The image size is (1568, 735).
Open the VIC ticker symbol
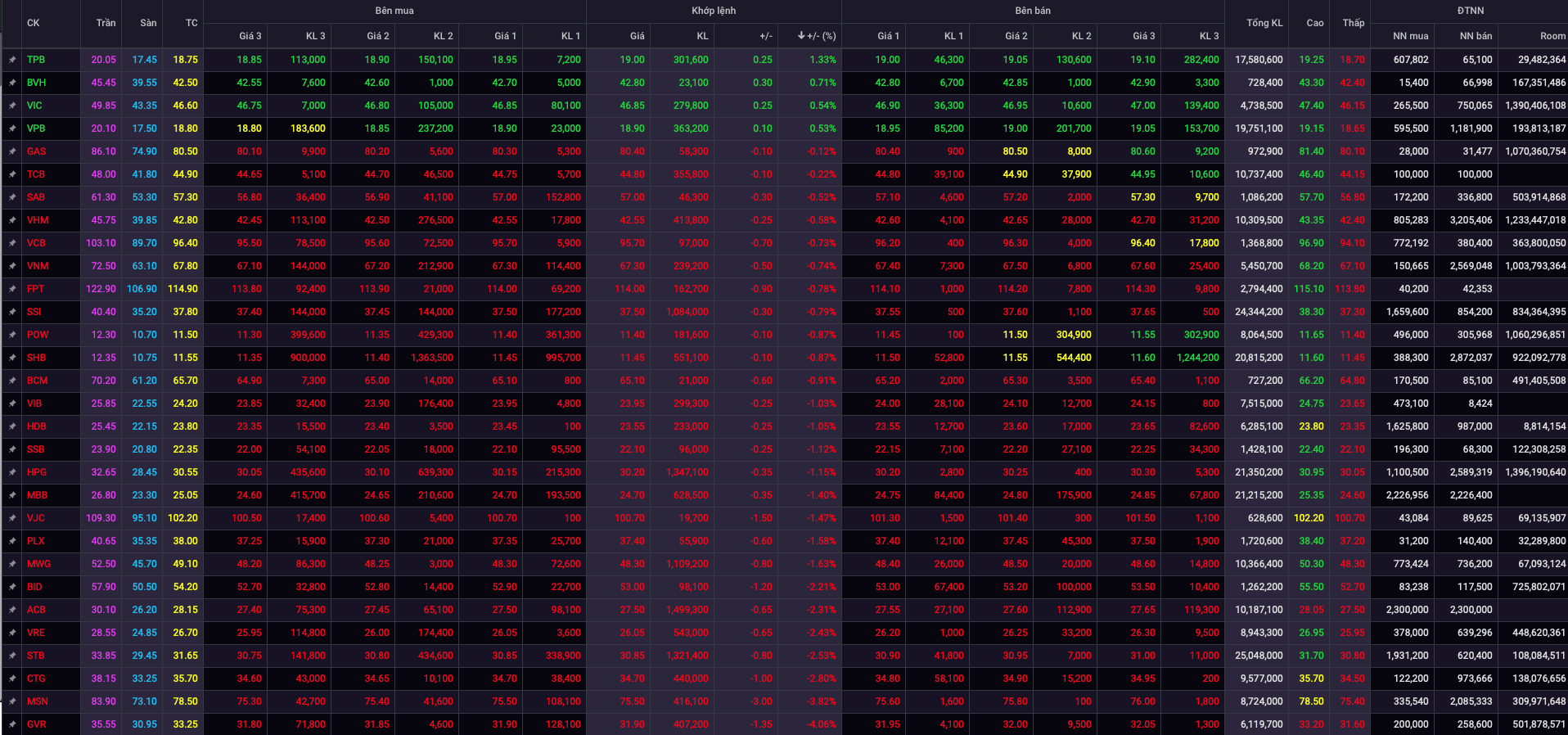pos(34,106)
